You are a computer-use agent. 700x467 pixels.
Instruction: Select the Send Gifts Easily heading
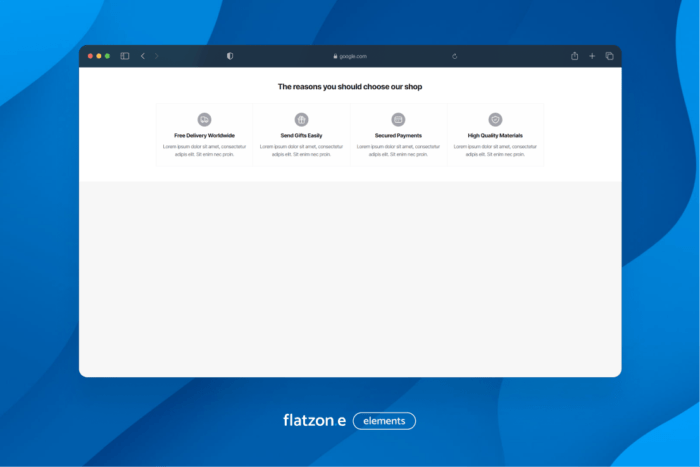[x=301, y=135]
